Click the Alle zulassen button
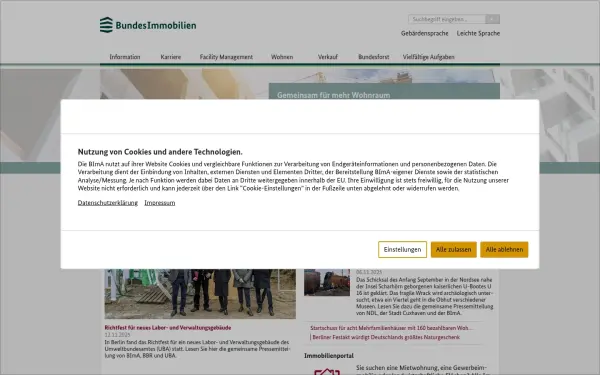600x375 pixels. [x=453, y=249]
